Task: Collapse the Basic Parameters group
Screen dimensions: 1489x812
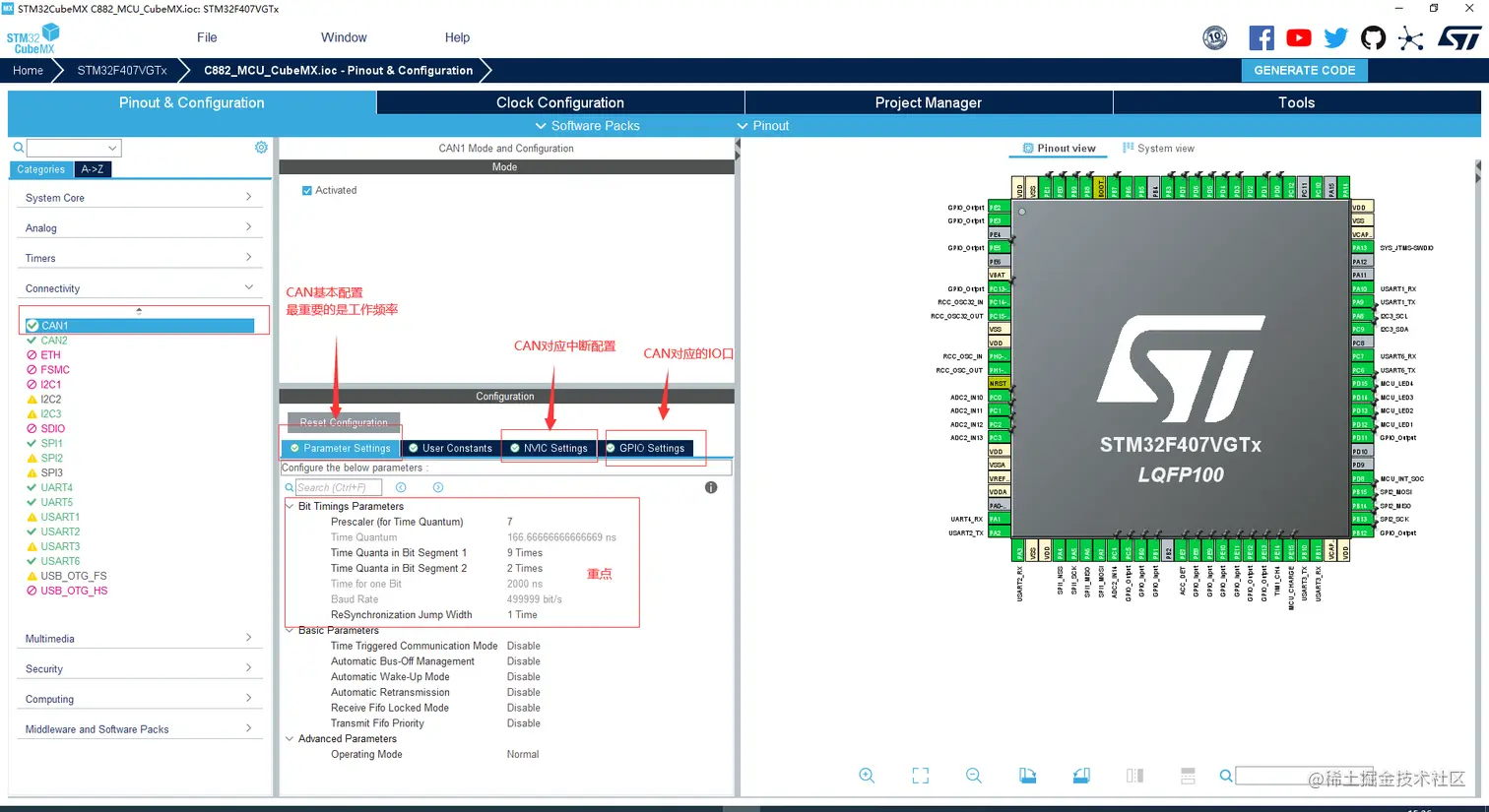Action: [290, 630]
